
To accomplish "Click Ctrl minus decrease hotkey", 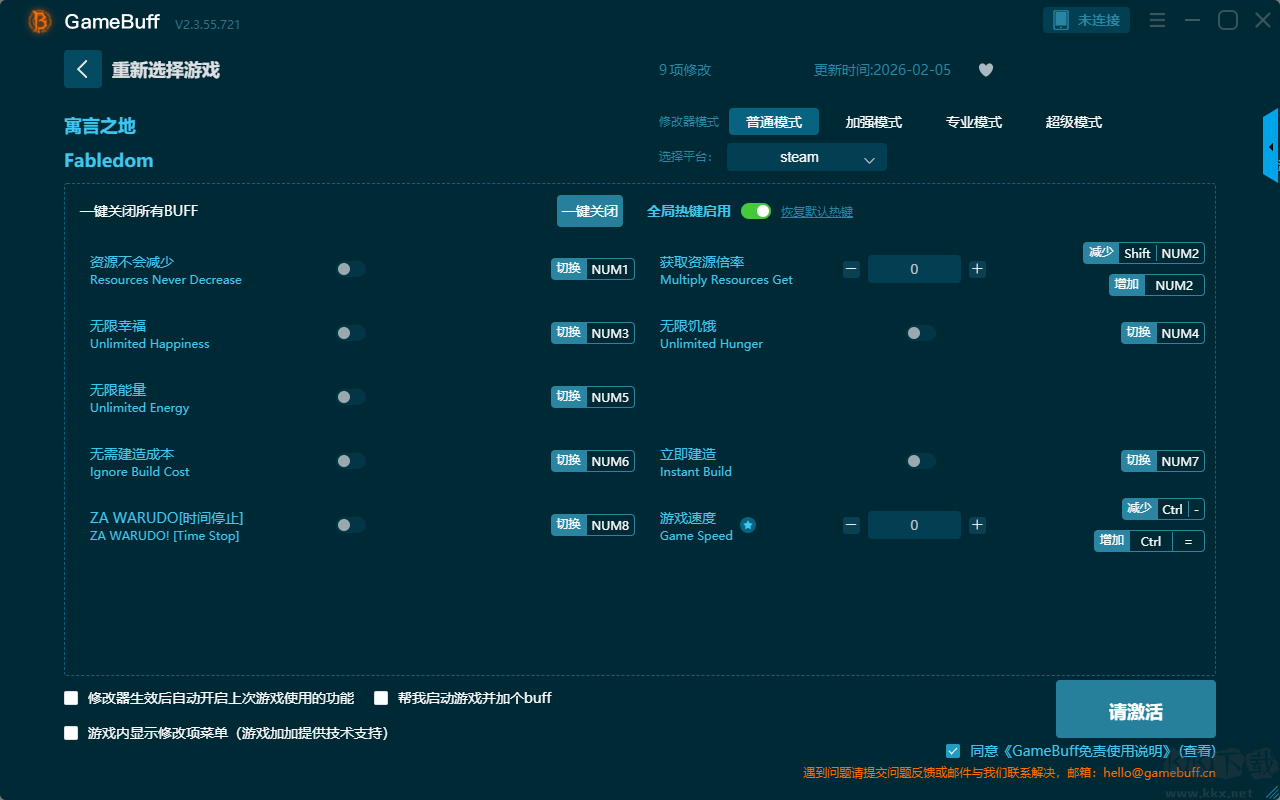I will click(x=1163, y=509).
